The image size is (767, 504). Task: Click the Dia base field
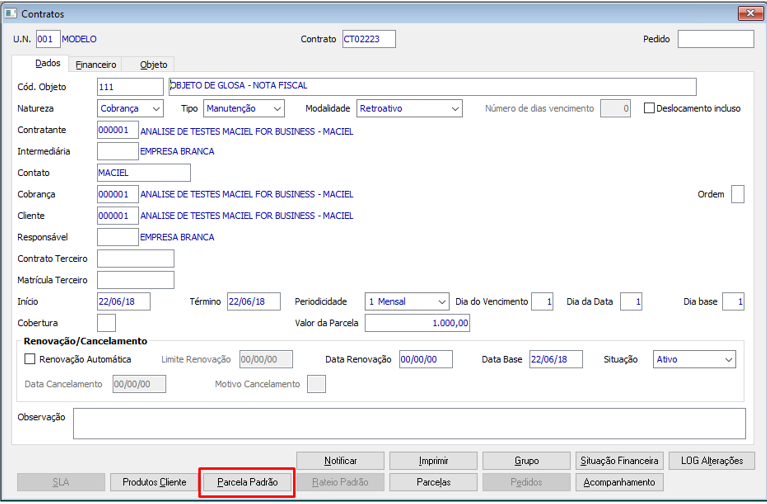tap(733, 302)
